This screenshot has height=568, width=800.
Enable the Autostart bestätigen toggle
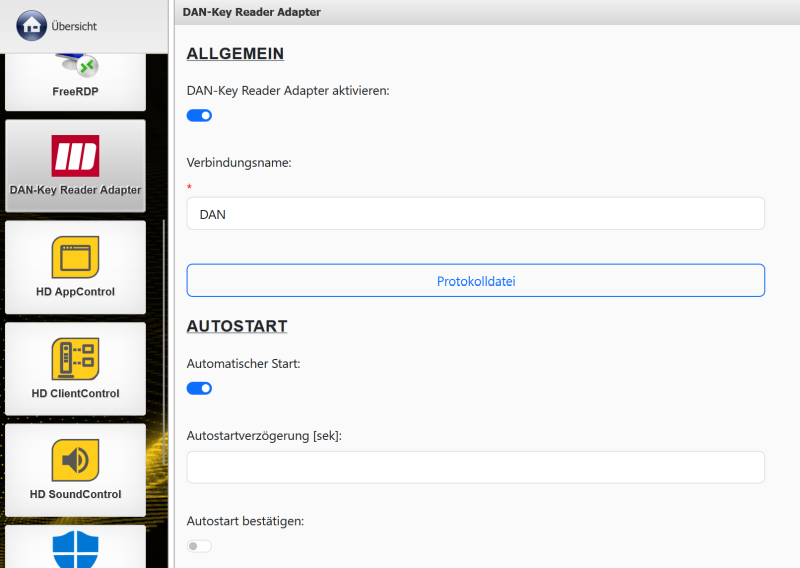pos(199,546)
